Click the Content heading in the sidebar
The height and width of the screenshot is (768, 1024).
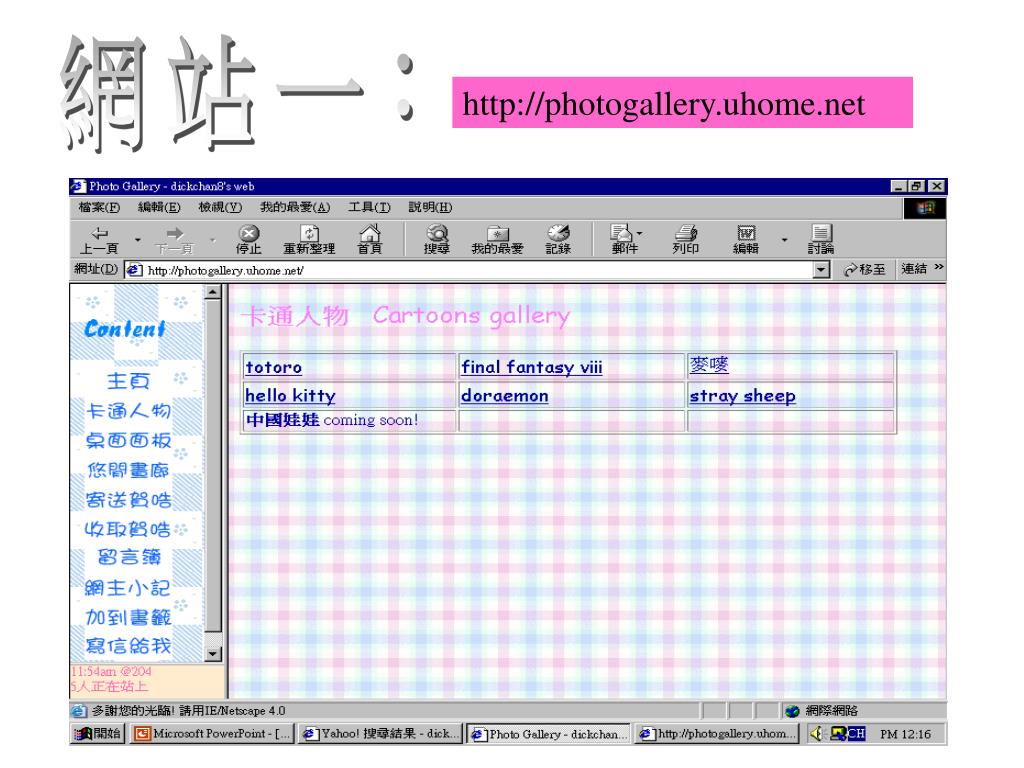tap(125, 329)
